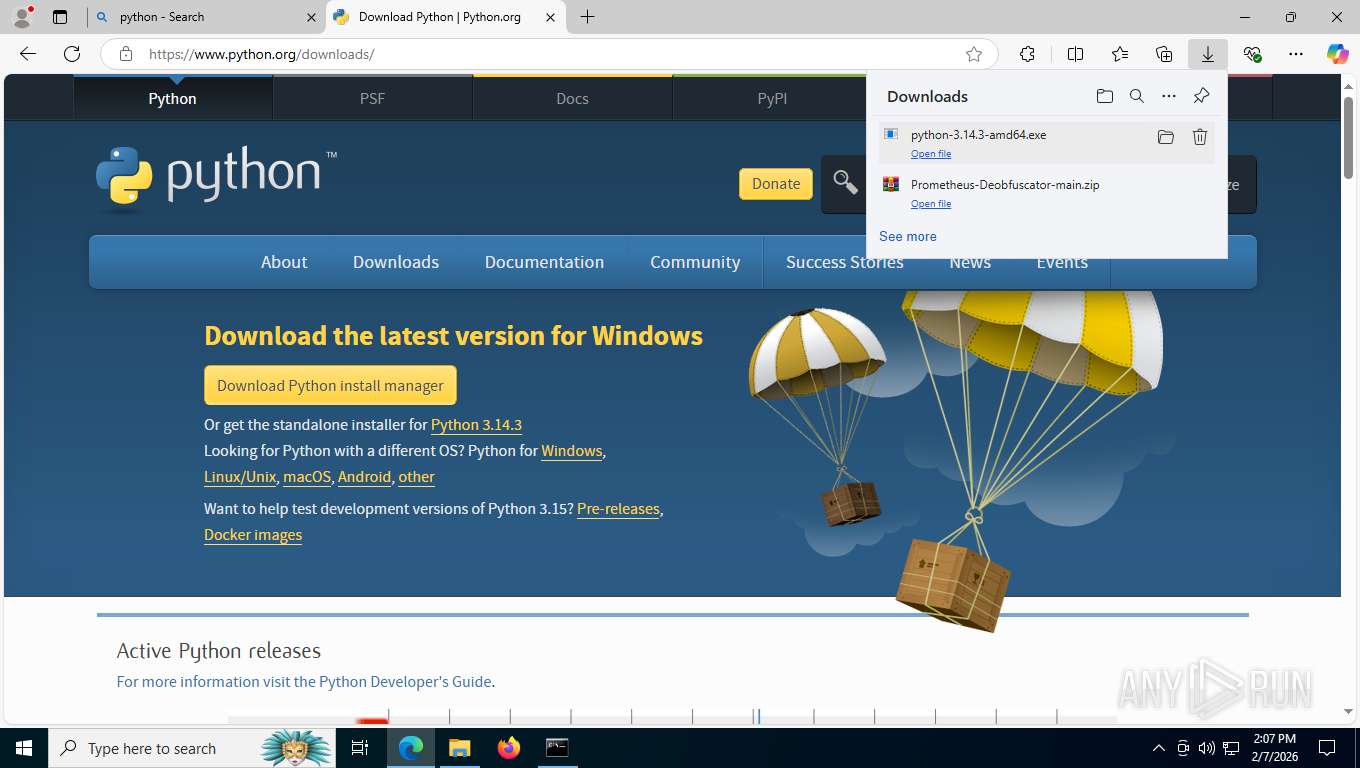1360x768 pixels.
Task: Open the Downloads menu item
Action: tap(396, 262)
